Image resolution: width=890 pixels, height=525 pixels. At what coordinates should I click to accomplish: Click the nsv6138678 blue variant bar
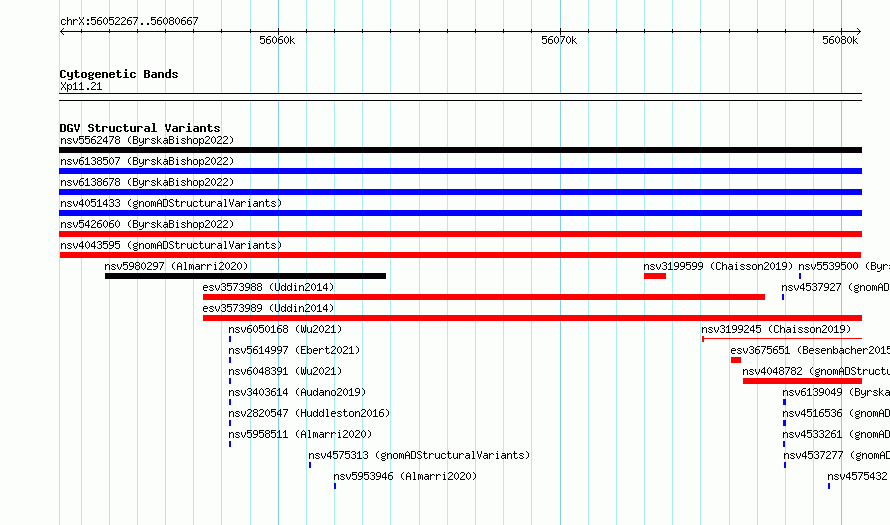pos(460,192)
